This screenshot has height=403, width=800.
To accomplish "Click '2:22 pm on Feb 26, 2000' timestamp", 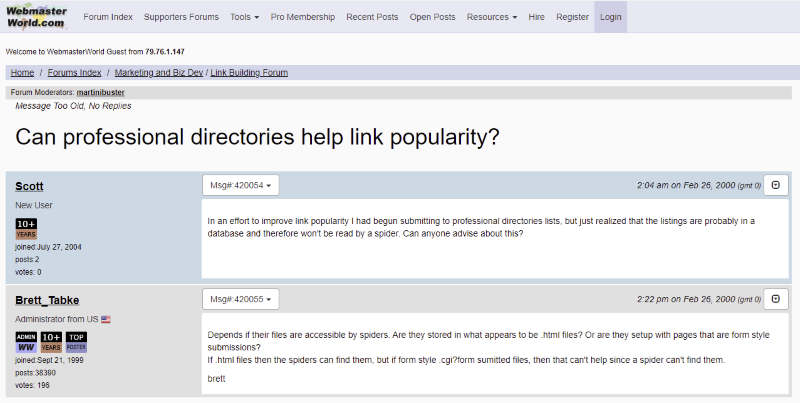I will 686,299.
